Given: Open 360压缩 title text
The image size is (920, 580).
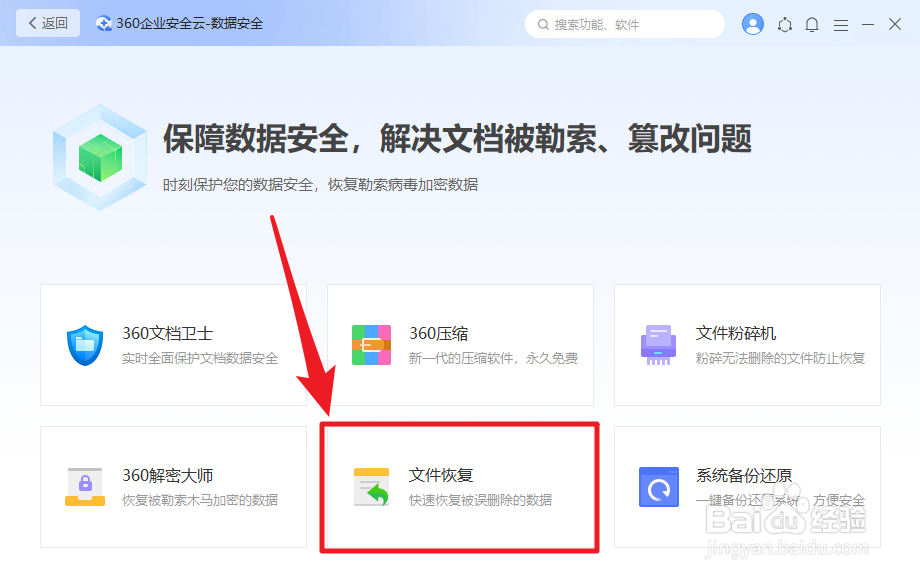Looking at the screenshot, I should [x=438, y=334].
